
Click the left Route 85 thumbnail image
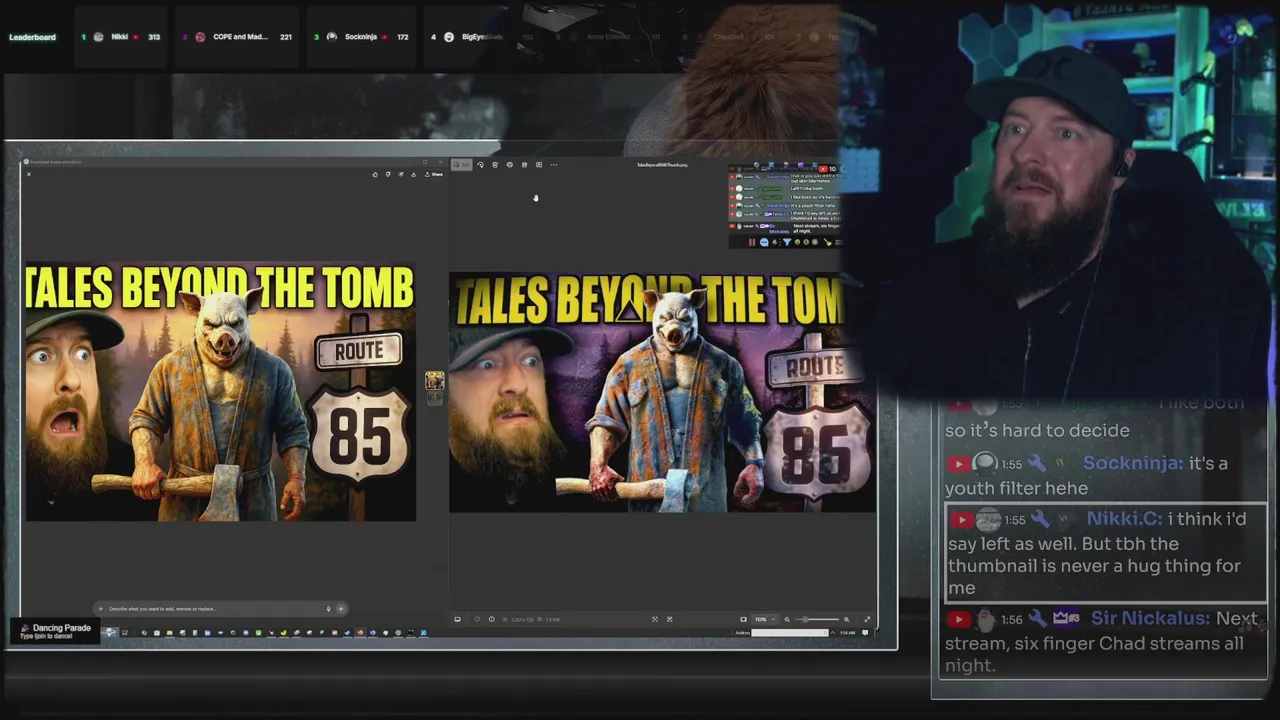220,392
